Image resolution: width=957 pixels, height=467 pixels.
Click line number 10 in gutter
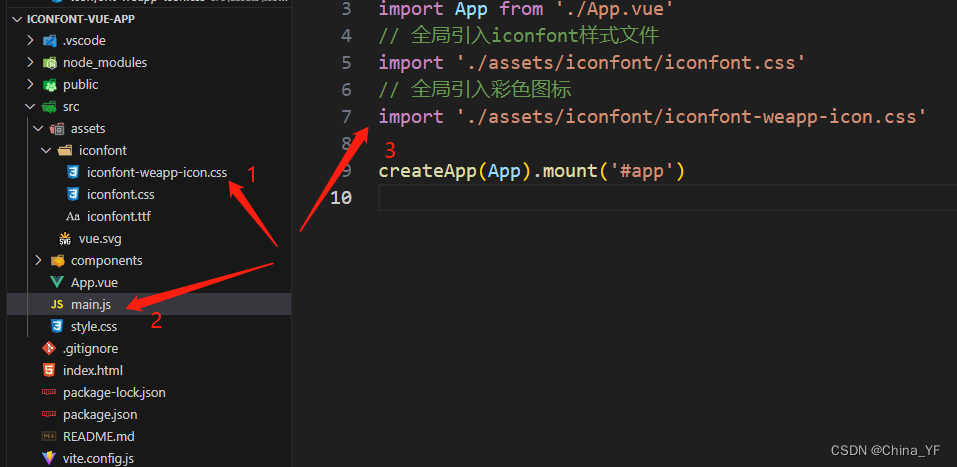click(341, 197)
